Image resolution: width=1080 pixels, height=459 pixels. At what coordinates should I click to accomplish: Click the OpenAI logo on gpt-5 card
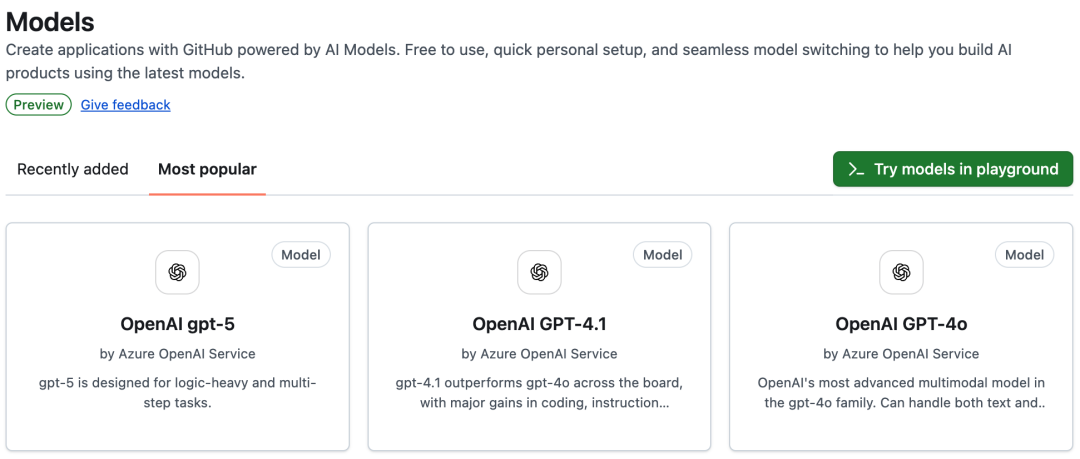click(x=177, y=272)
